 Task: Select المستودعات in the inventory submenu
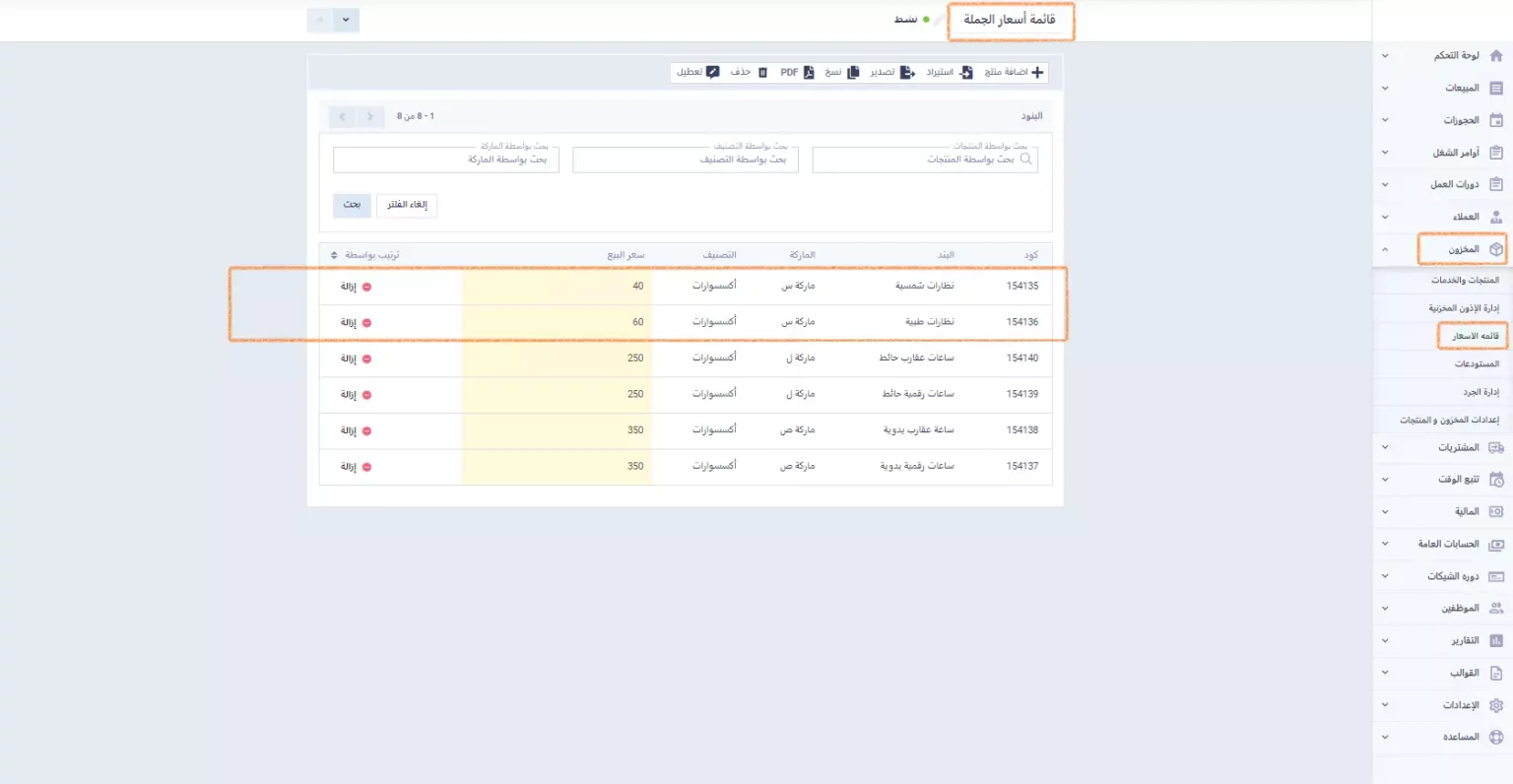point(1477,364)
